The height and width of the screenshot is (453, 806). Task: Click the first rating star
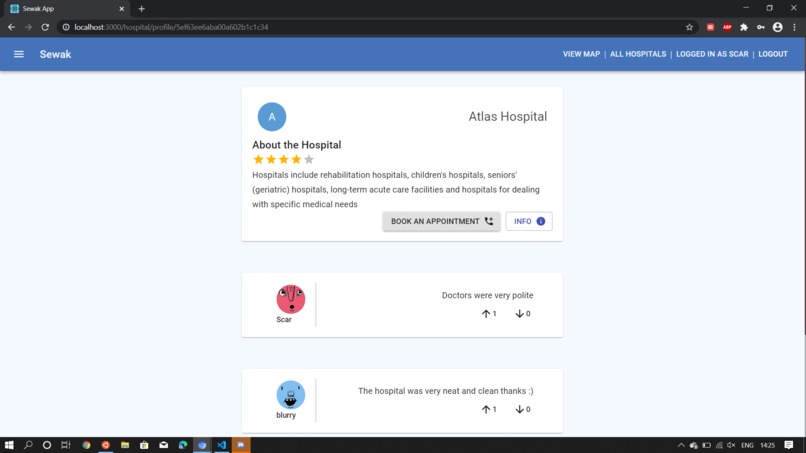point(259,159)
